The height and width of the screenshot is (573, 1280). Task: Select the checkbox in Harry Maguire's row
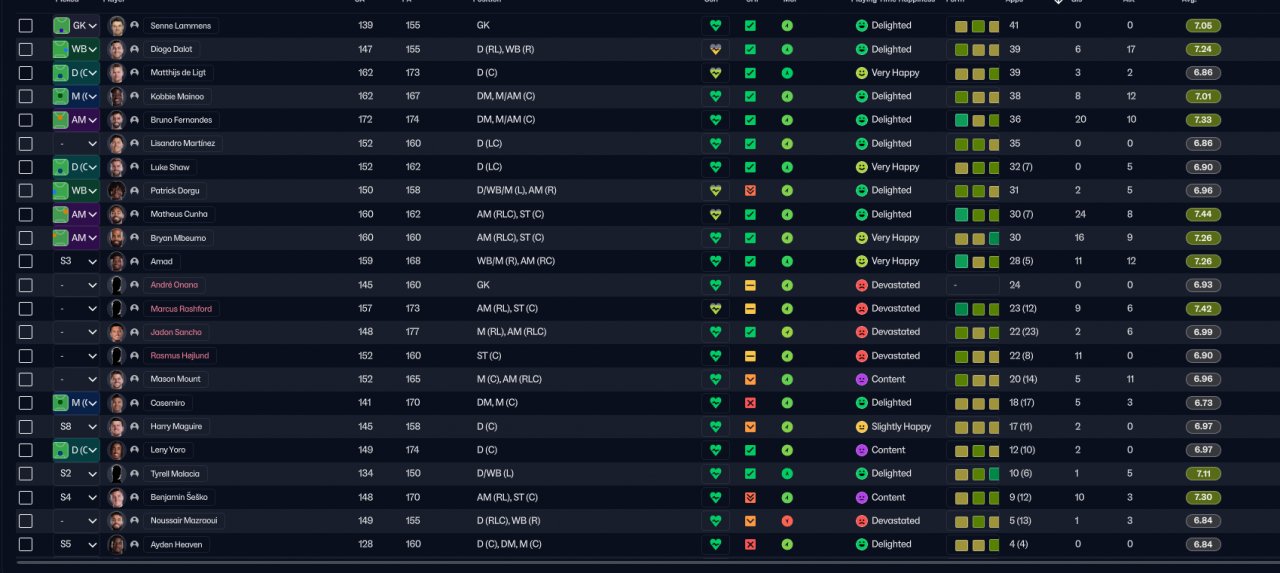(26, 426)
